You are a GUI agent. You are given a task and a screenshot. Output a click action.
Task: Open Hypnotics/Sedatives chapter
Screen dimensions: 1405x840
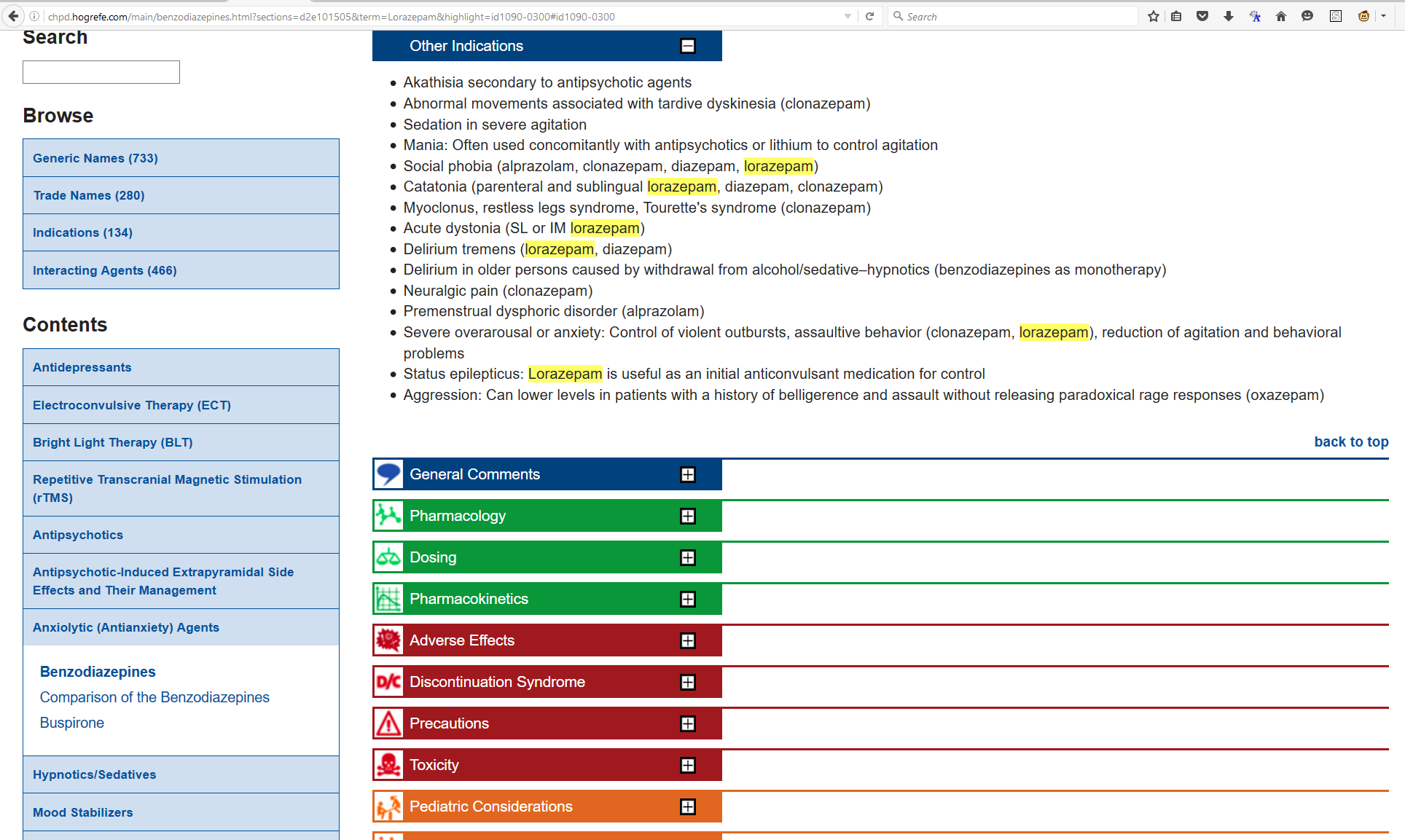(x=181, y=774)
